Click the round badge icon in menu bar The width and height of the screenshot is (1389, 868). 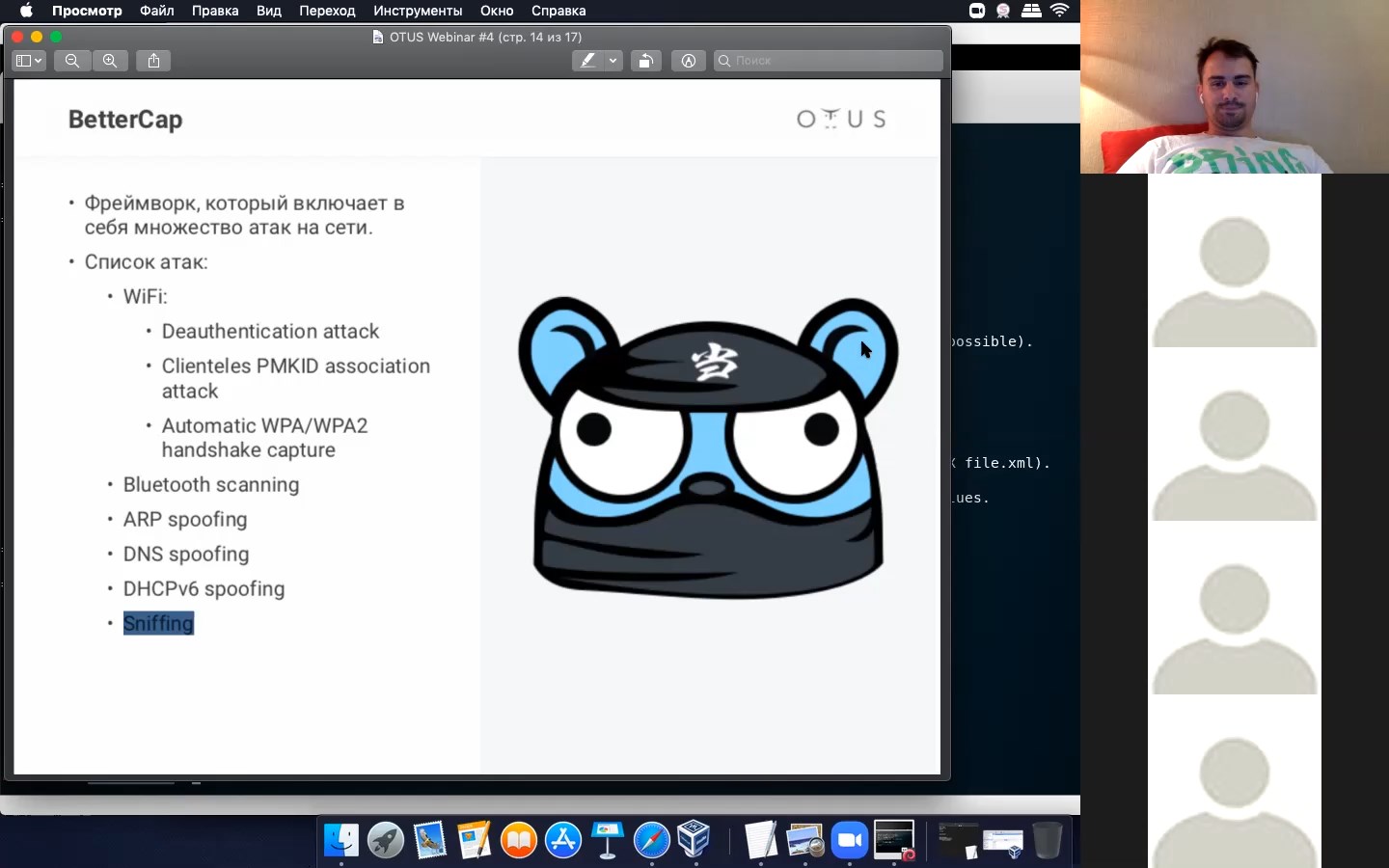(1003, 11)
